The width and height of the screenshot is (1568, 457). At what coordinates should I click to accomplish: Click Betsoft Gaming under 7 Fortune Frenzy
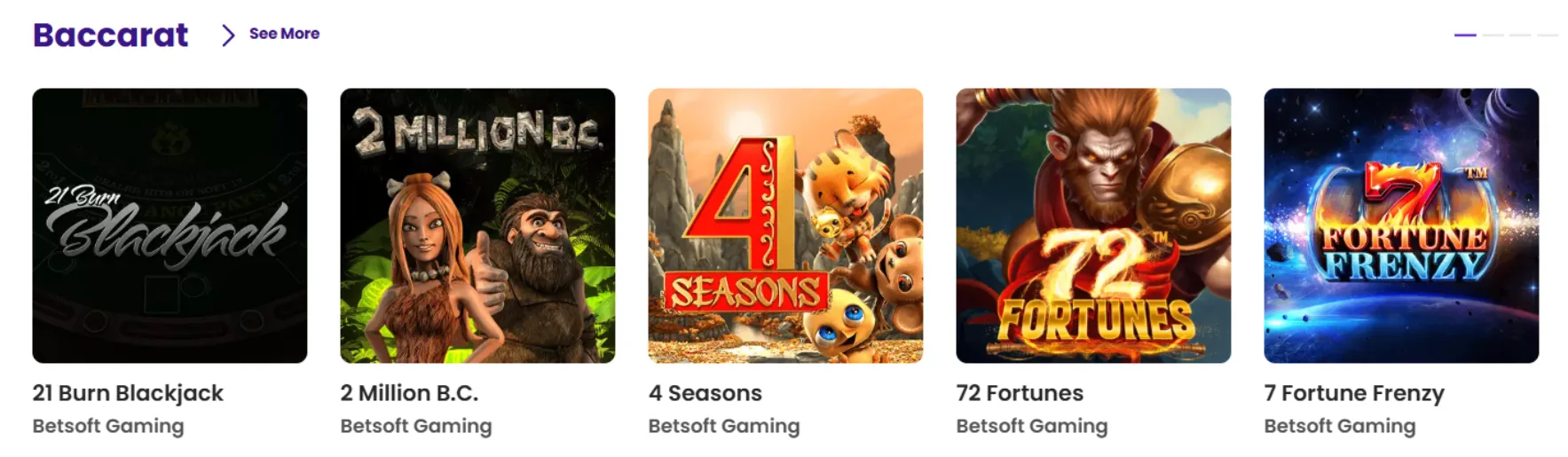coord(1340,426)
